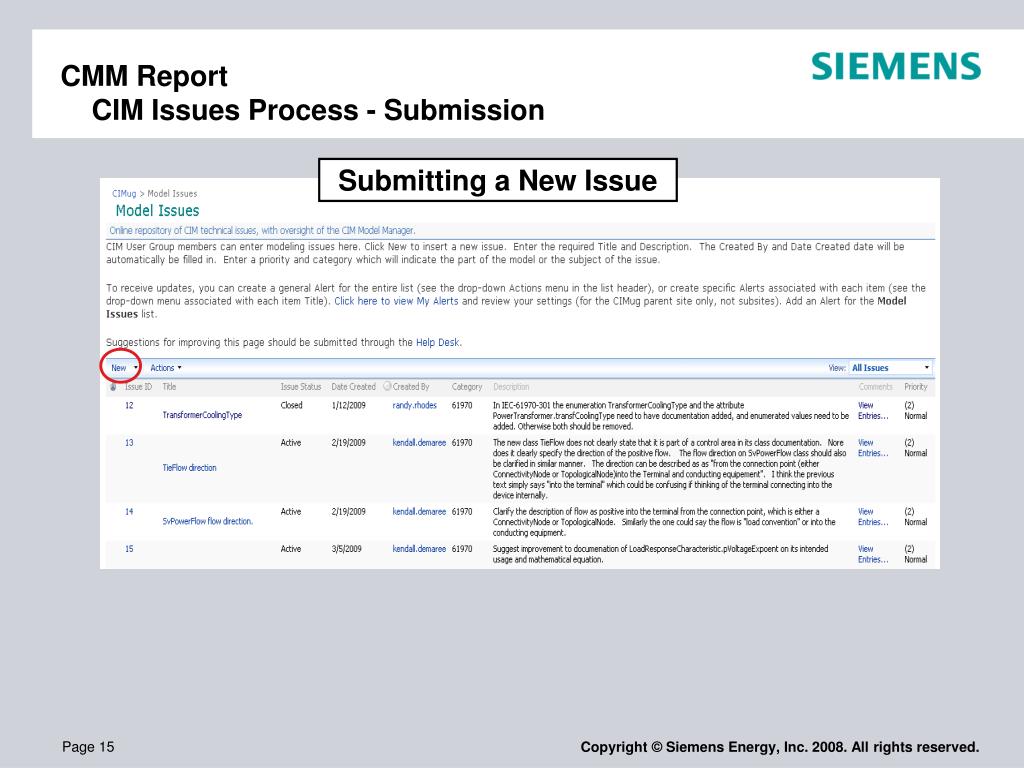This screenshot has height=768, width=1024.
Task: Select the Closed status cell
Action: point(291,406)
